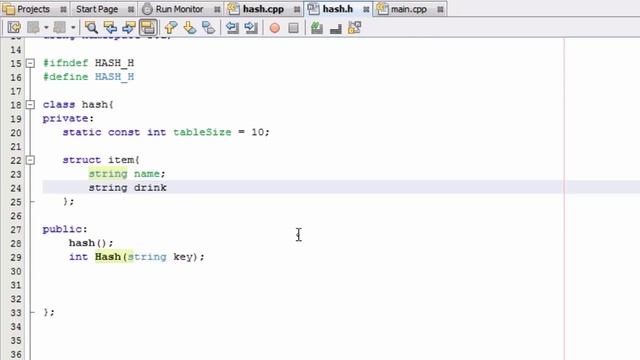640x360 pixels.
Task: Click '#ifndef' directive on line 15
Action: (65, 63)
